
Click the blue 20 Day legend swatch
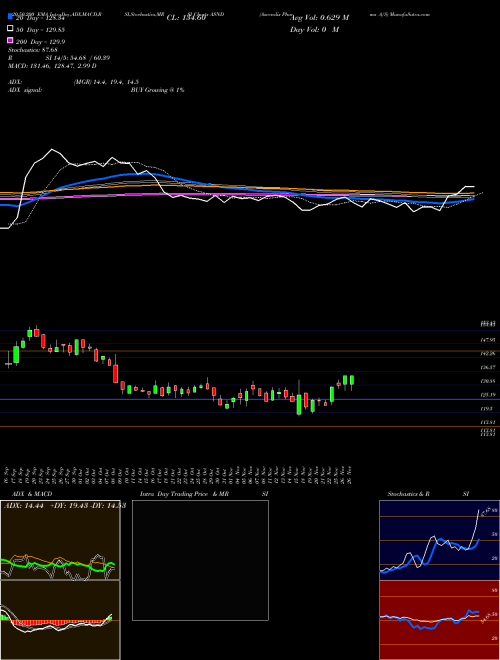[11, 16]
